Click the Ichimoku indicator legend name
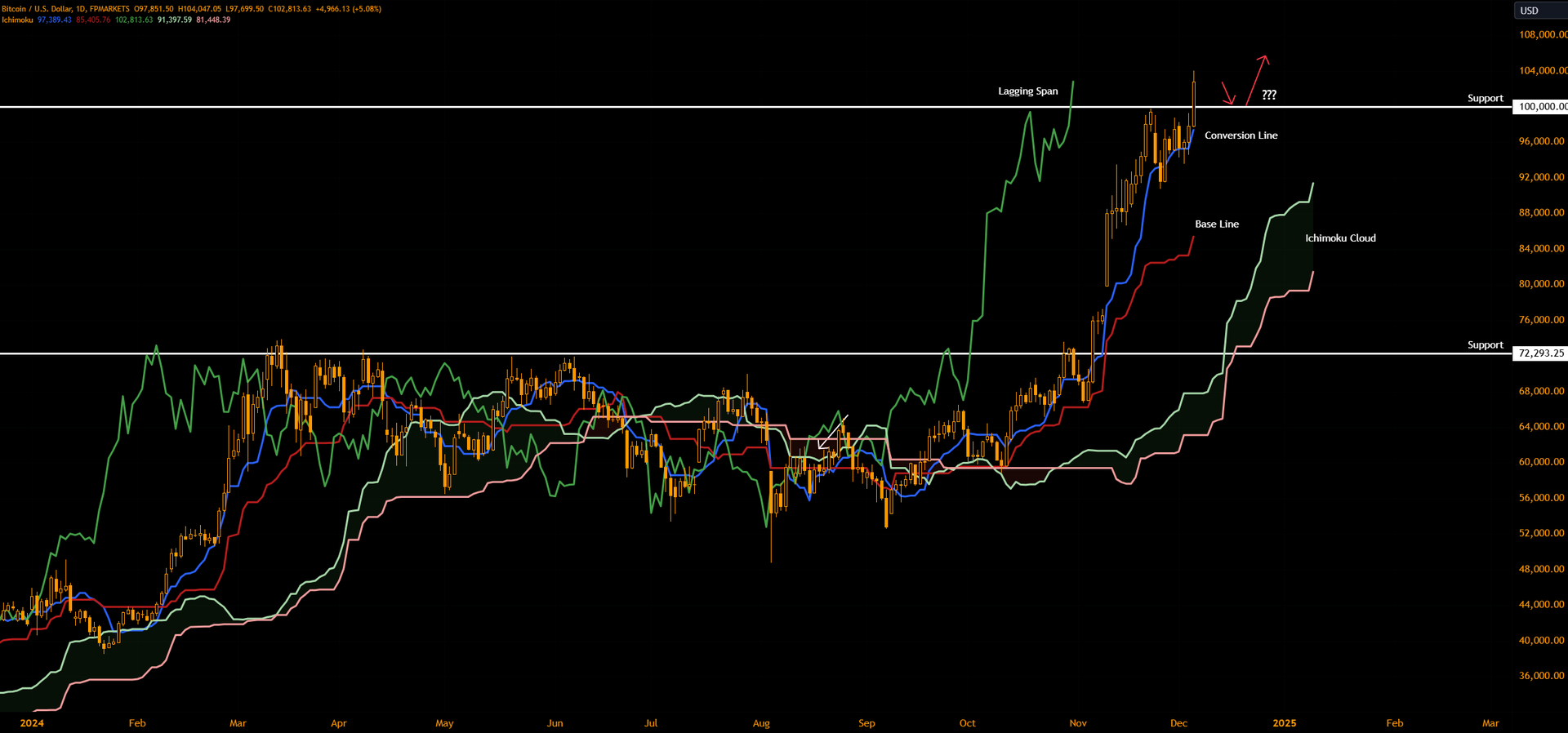Image resolution: width=1568 pixels, height=733 pixels. [x=17, y=20]
